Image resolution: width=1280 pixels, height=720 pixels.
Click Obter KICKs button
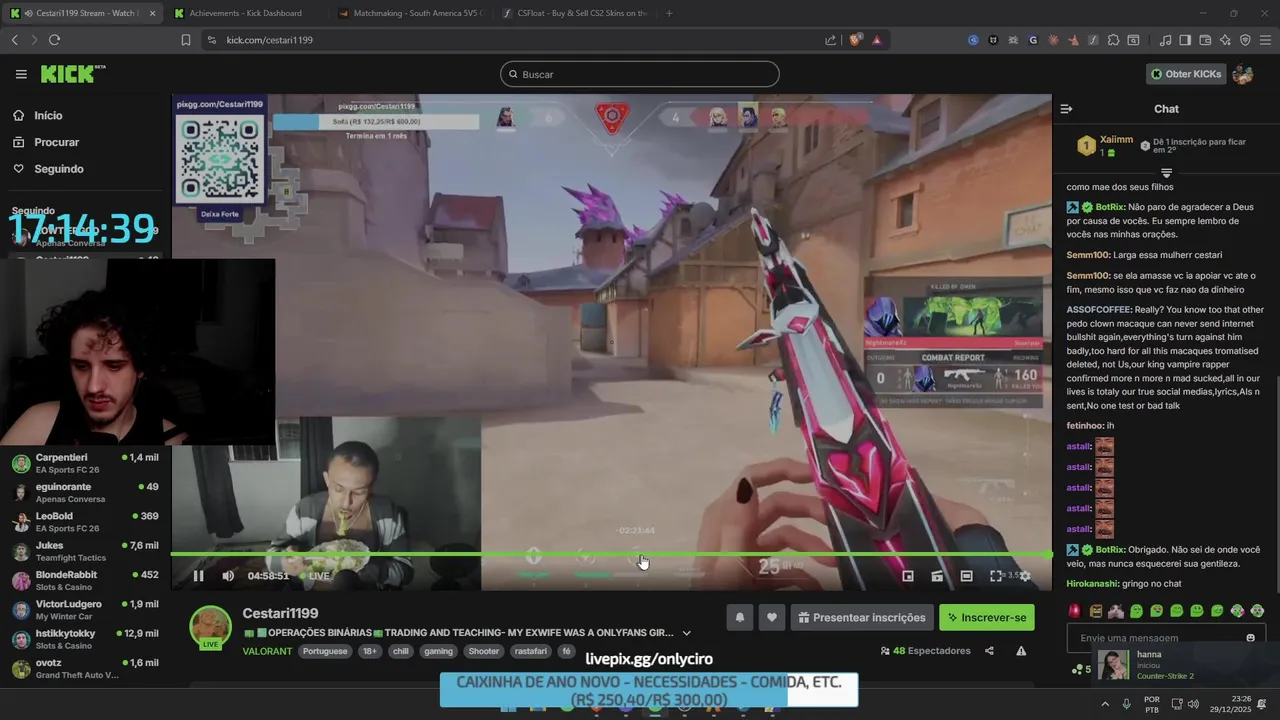click(1185, 74)
